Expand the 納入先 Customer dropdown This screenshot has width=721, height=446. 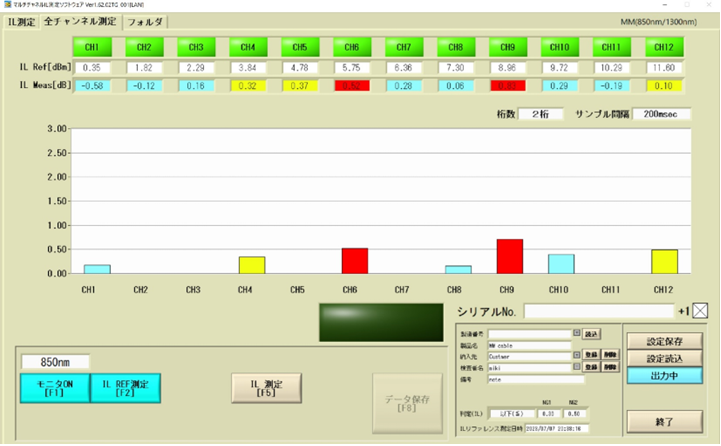(x=576, y=355)
